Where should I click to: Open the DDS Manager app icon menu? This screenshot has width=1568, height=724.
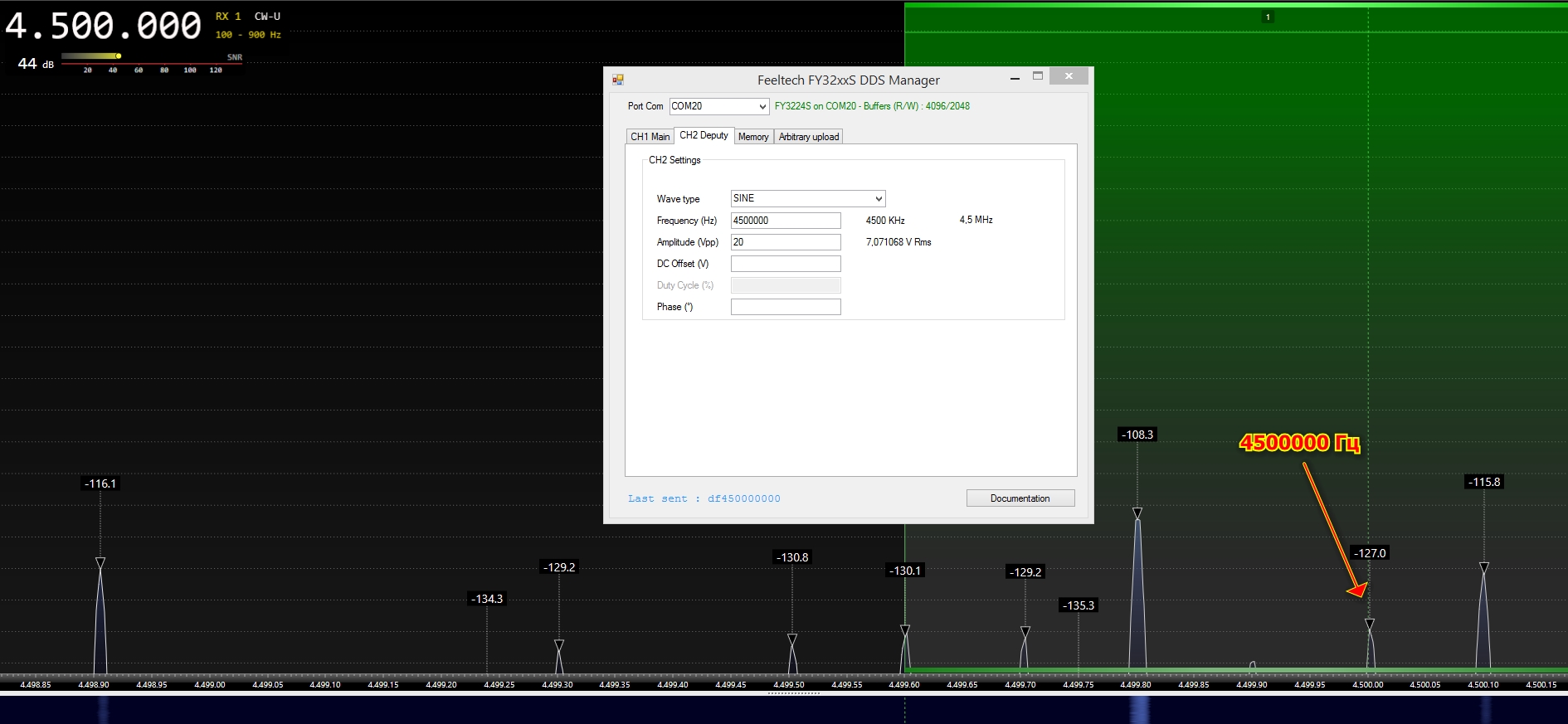[x=617, y=80]
